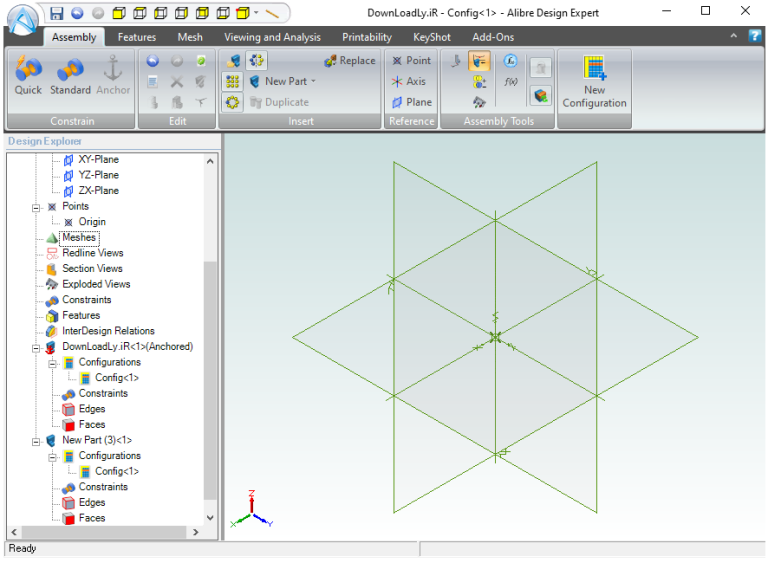The height and width of the screenshot is (563, 768).
Task: Insert a reference Point
Action: point(410,61)
